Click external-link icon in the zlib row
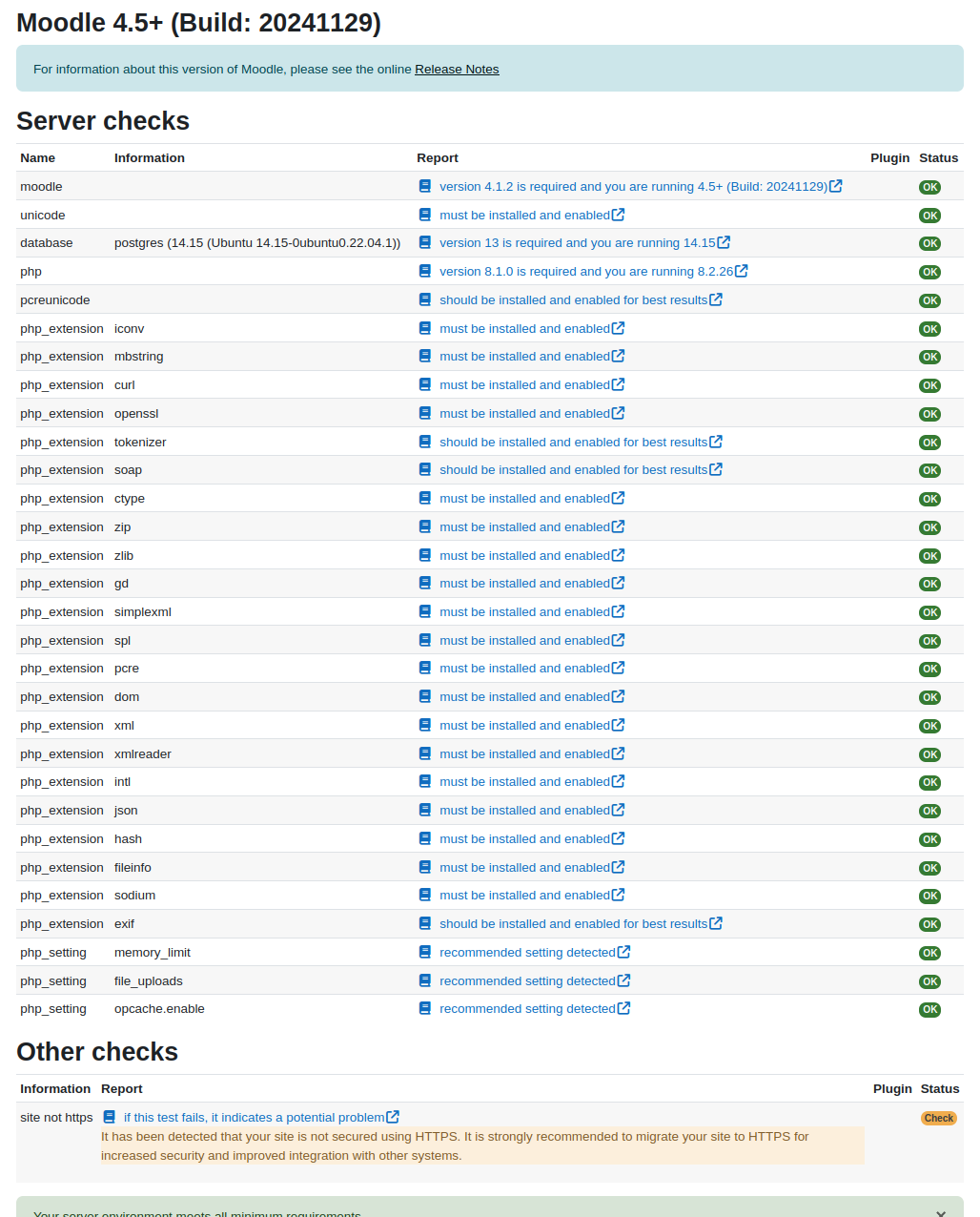This screenshot has width=980, height=1217. tap(619, 555)
